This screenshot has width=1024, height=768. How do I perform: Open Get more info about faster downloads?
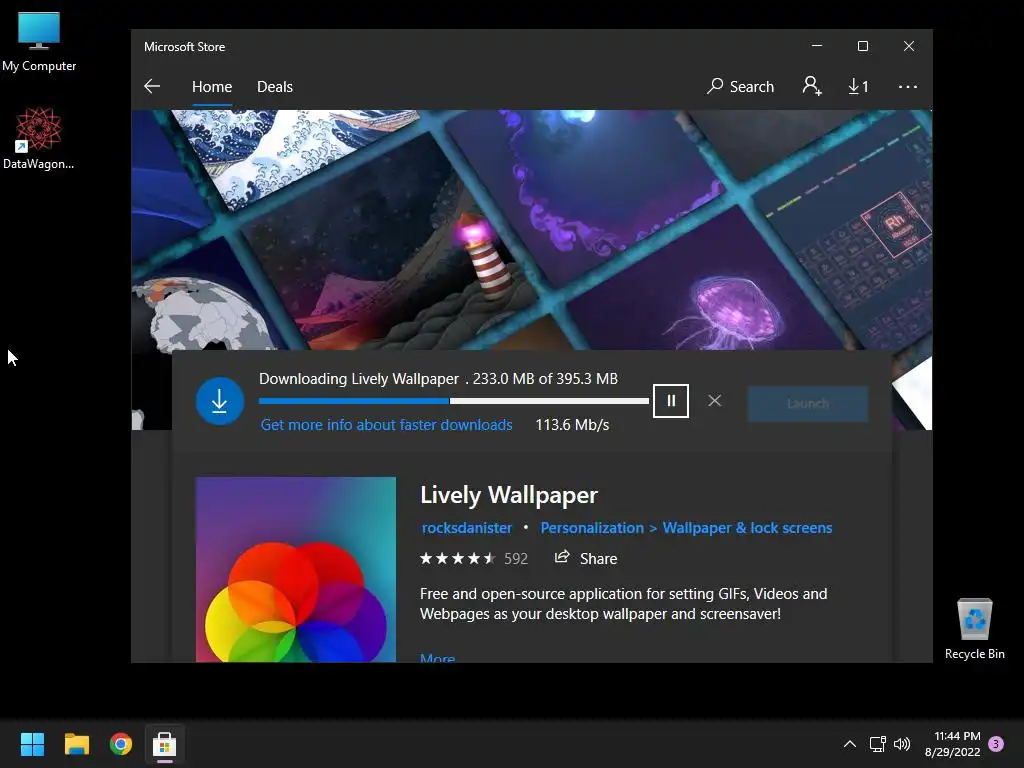pos(386,424)
